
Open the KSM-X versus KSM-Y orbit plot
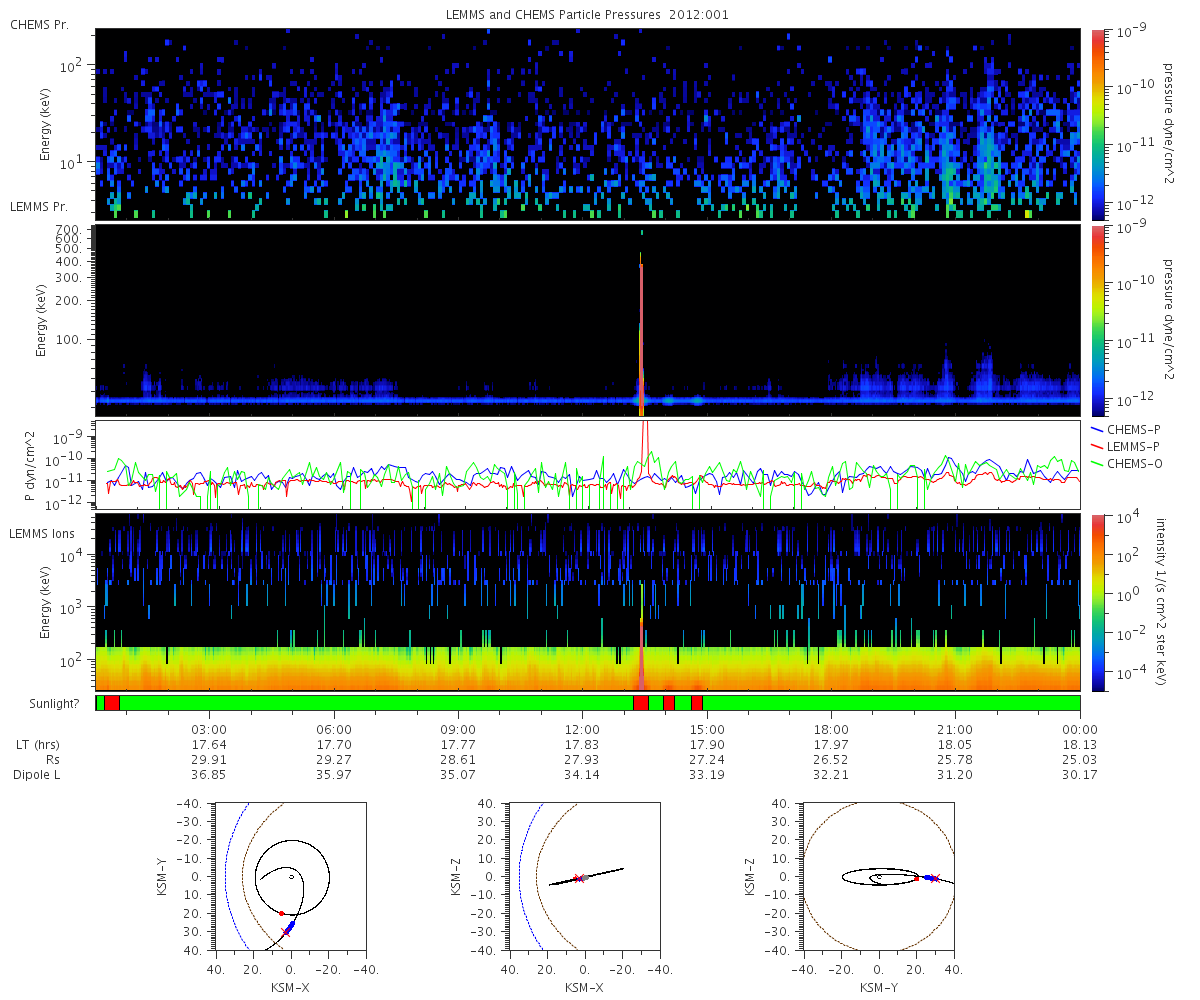292,876
